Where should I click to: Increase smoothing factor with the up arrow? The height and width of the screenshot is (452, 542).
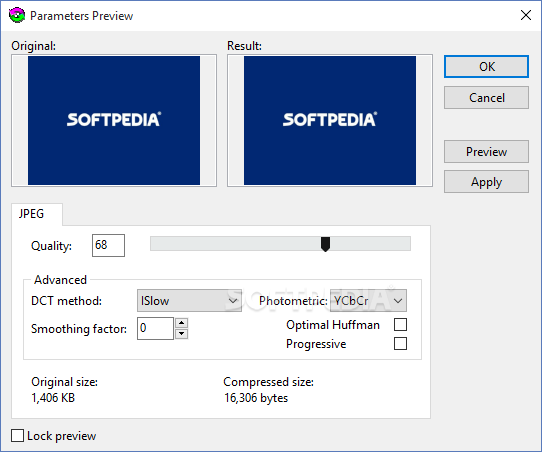(x=181, y=323)
